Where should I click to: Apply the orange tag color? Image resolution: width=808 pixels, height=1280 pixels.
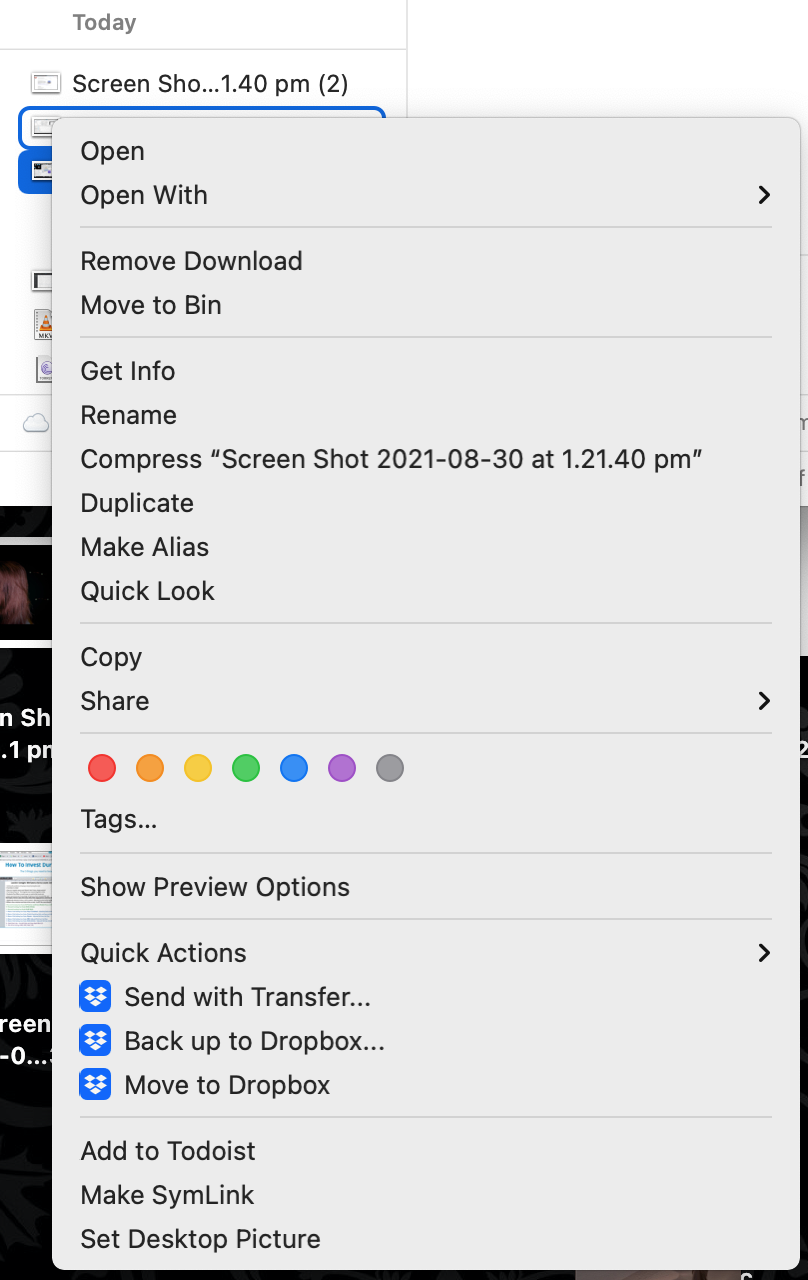click(150, 768)
